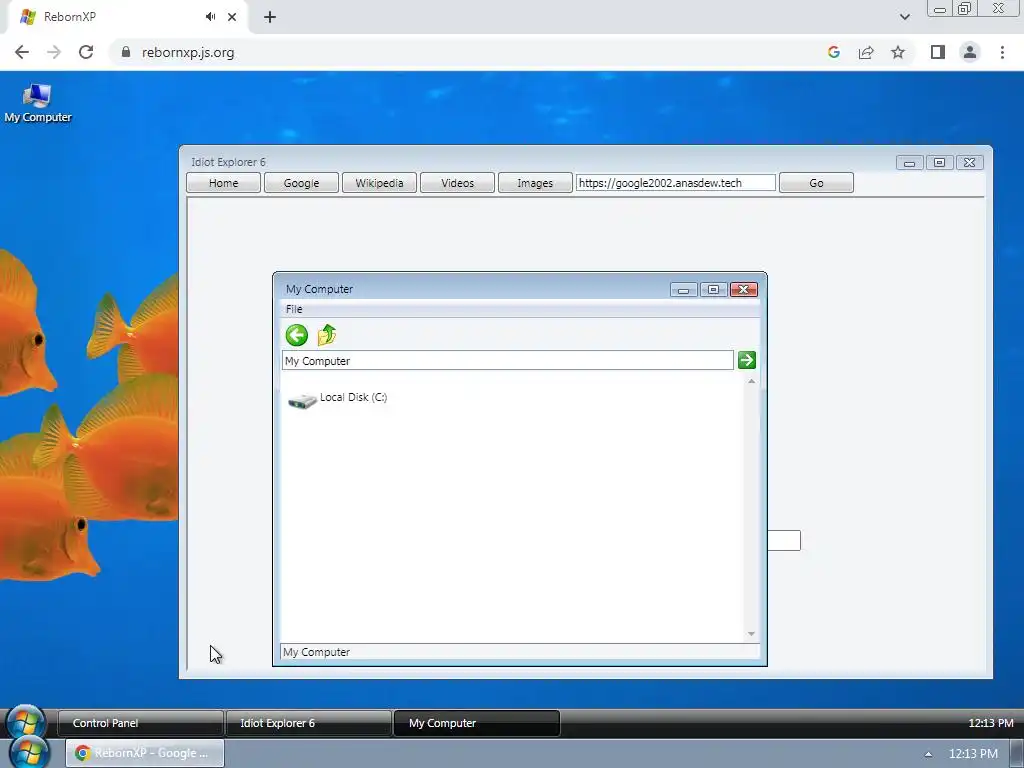Click the 12:13 PM host system clock
The image size is (1024, 768).
point(973,754)
